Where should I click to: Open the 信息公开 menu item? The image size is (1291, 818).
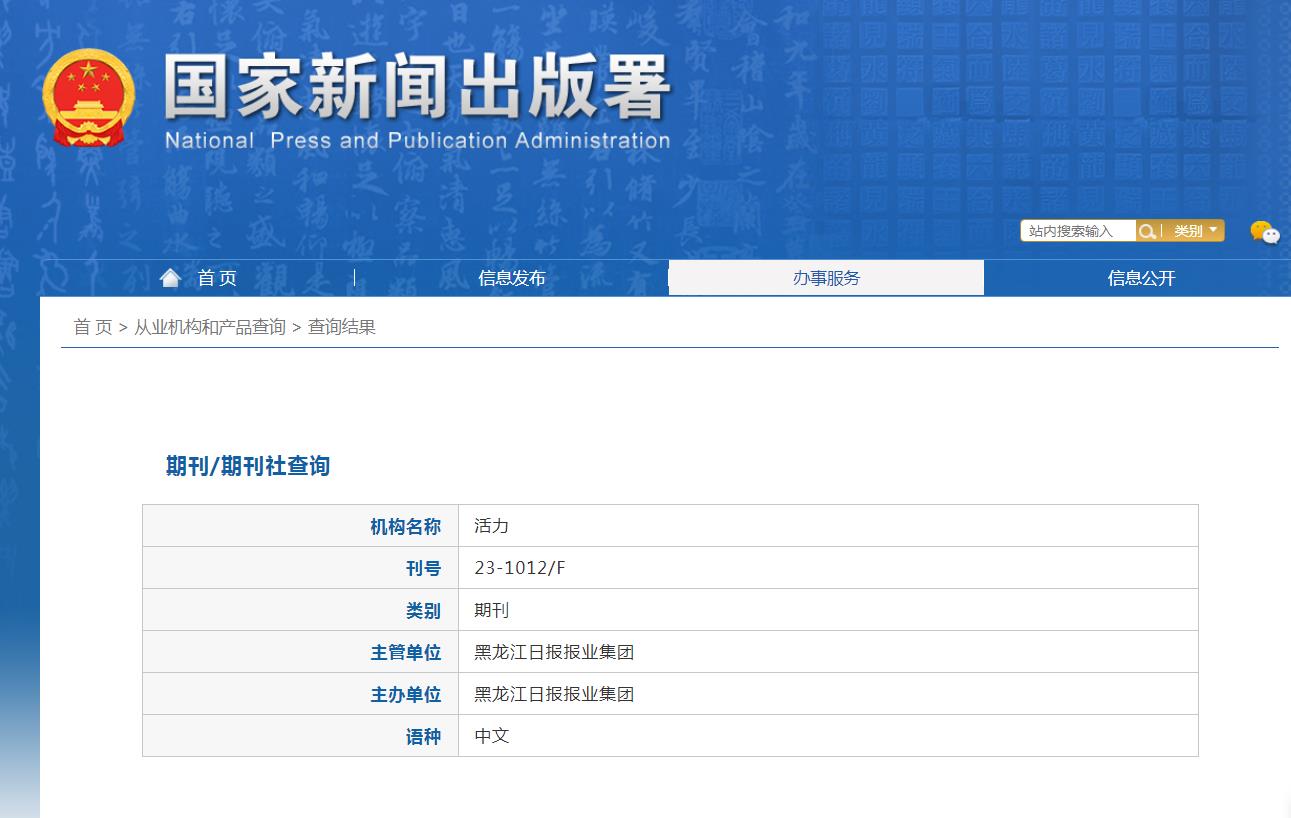1140,278
